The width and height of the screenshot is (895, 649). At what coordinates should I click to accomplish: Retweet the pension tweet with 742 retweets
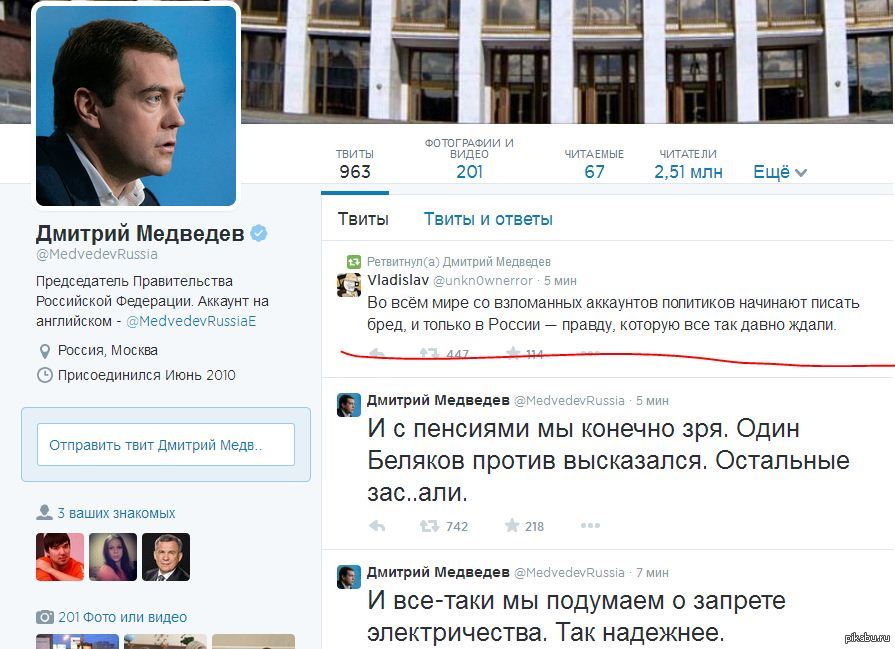point(444,526)
